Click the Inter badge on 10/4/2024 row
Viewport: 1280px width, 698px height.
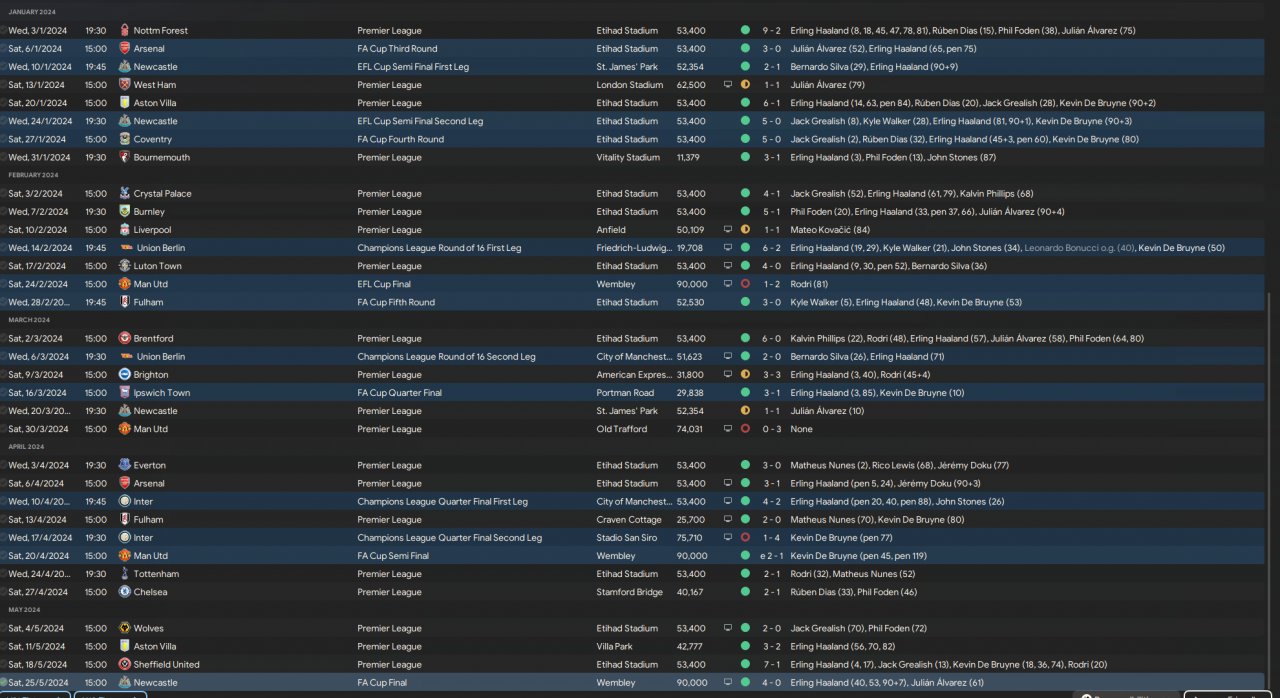(x=124, y=501)
